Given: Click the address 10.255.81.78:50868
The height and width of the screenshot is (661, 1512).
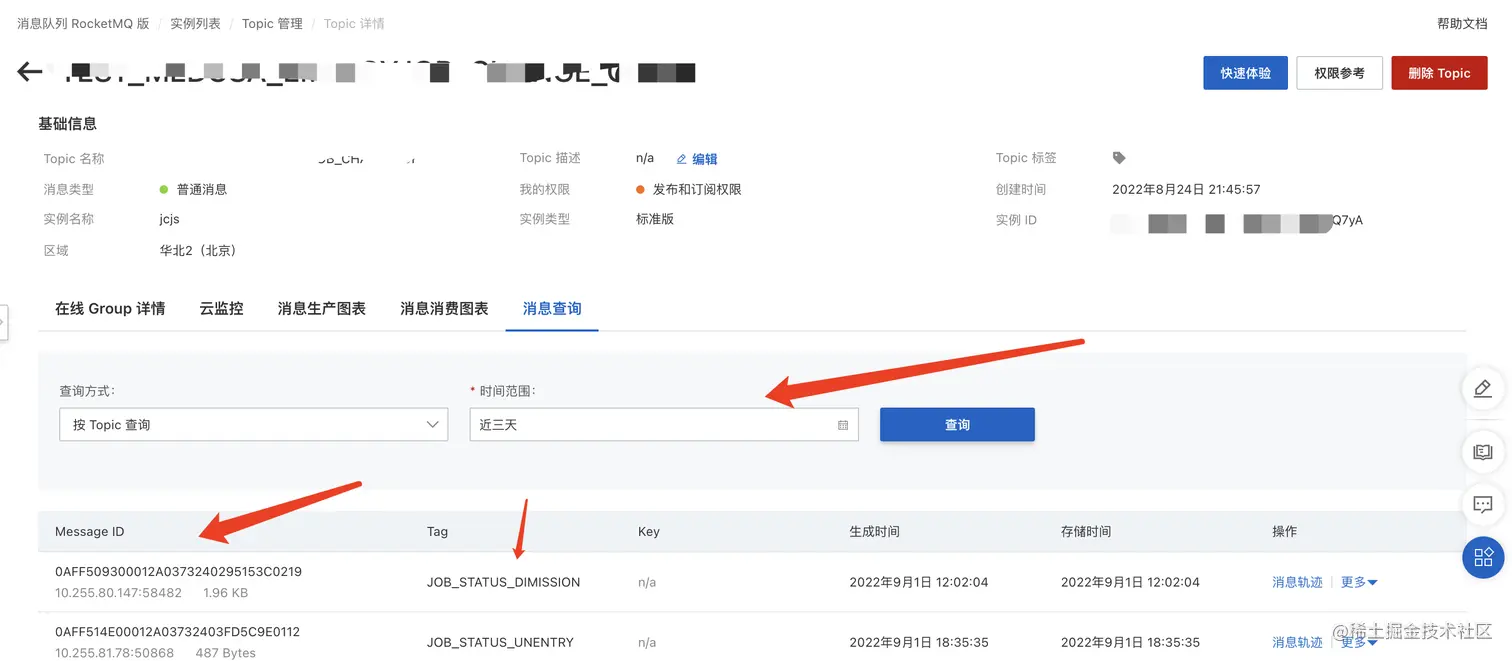Looking at the screenshot, I should [114, 653].
